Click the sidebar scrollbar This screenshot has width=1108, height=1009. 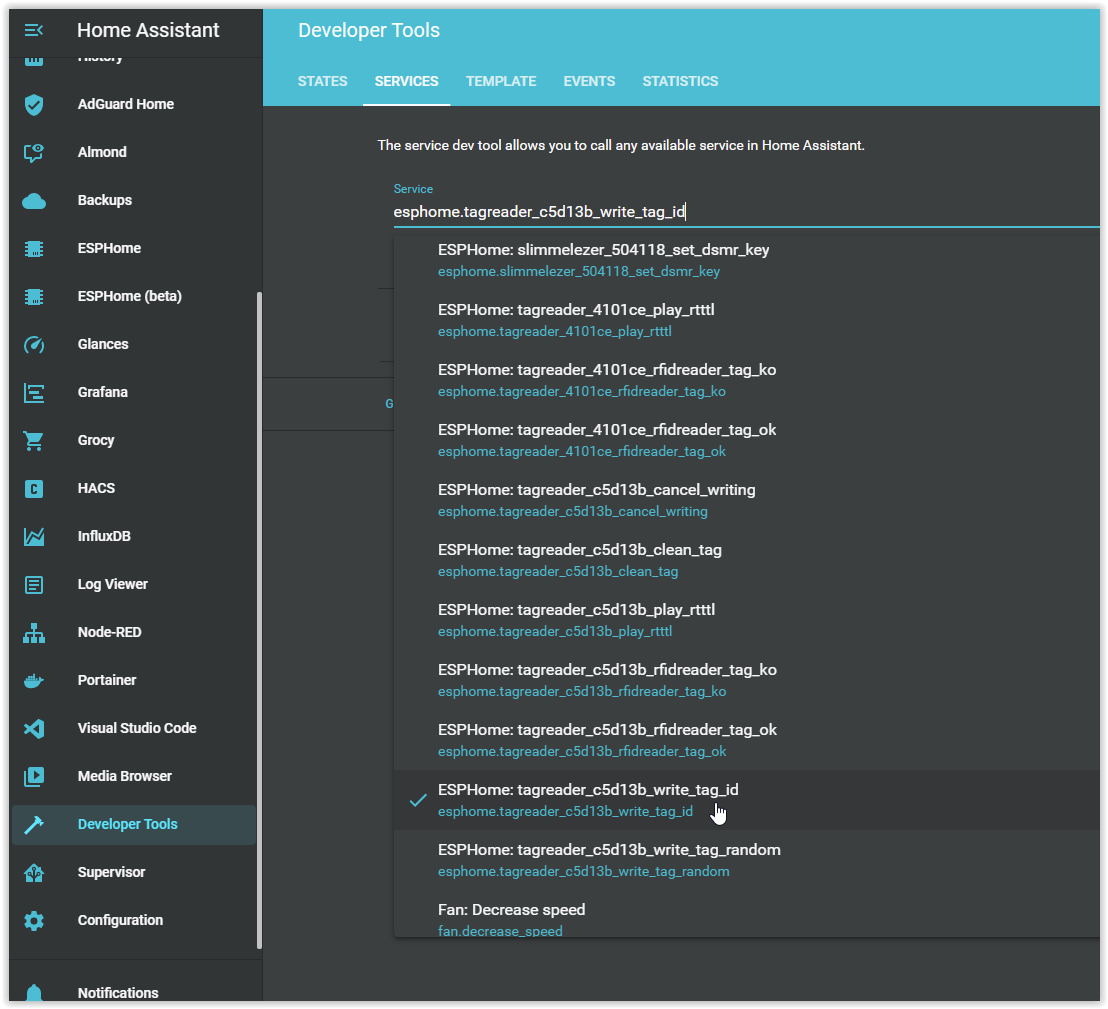(x=259, y=620)
